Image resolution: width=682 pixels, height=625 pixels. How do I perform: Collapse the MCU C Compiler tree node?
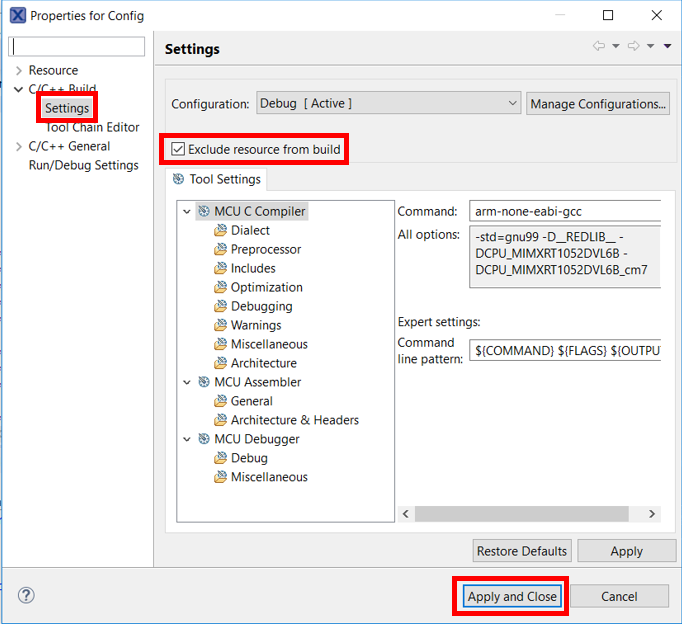point(187,211)
